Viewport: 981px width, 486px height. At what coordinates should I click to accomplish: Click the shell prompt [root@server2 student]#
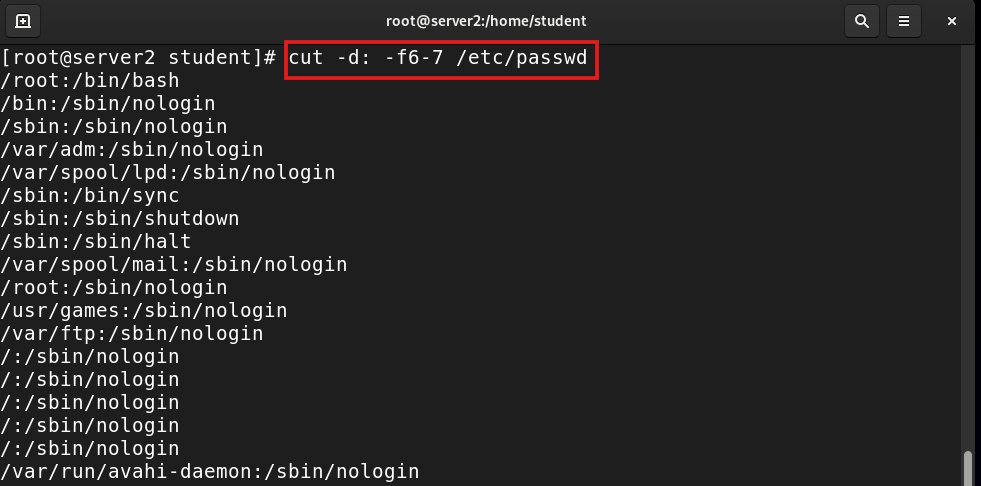[x=138, y=58]
